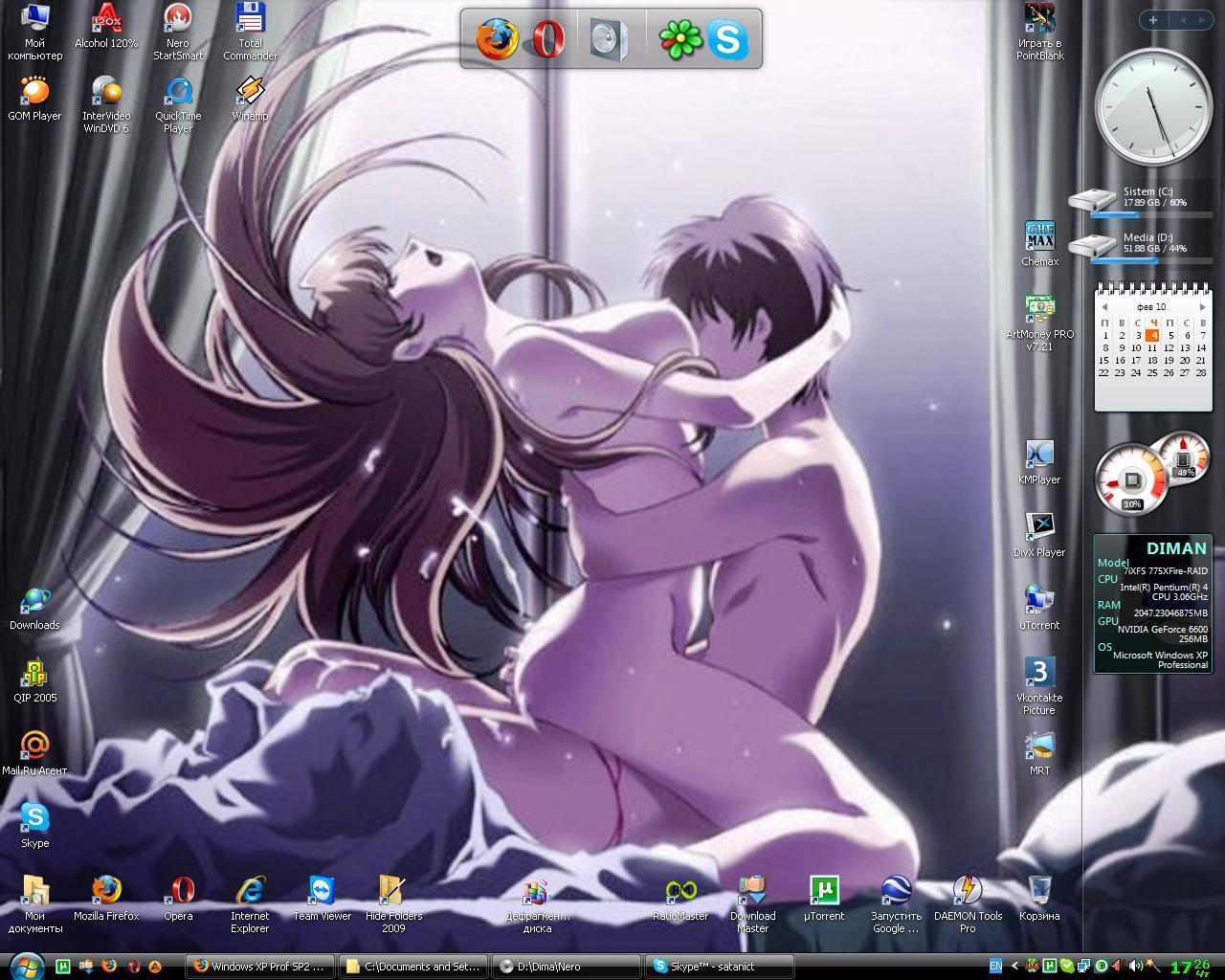
Task: Select RatioMaster desktop shortcut
Action: click(x=680, y=899)
